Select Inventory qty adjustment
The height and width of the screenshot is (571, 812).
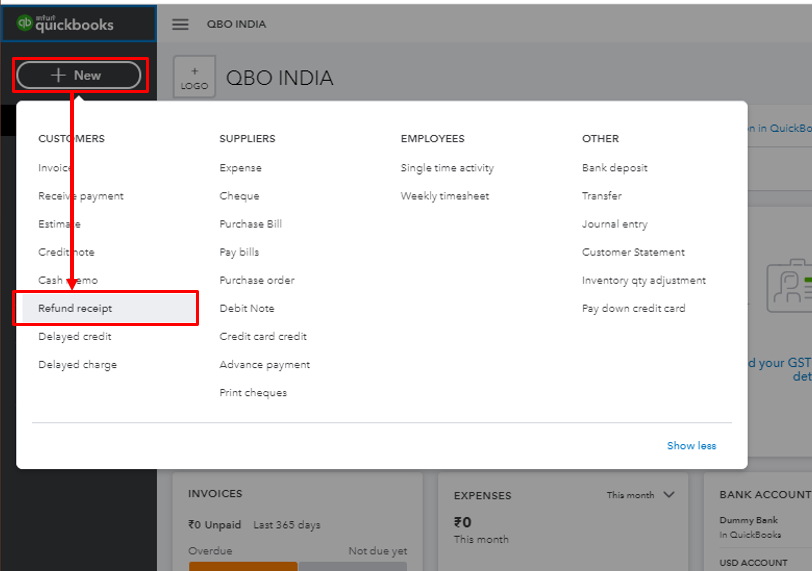click(x=644, y=280)
